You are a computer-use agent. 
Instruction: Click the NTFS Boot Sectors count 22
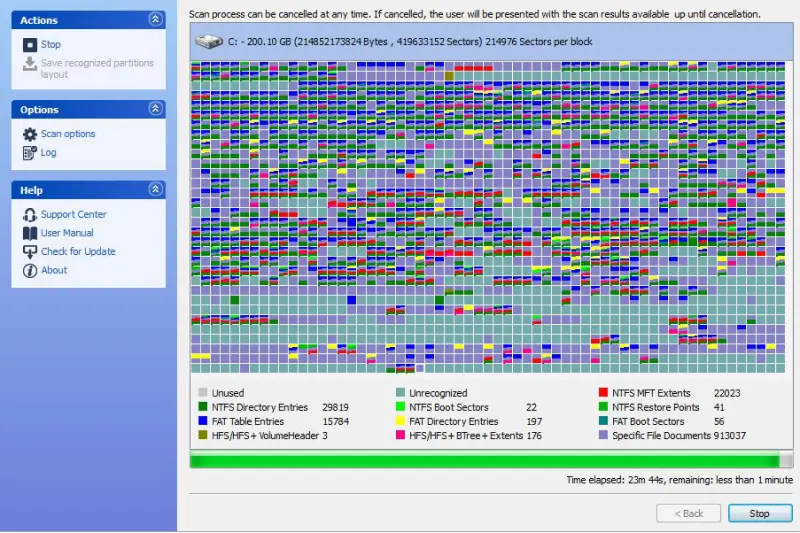pyautogui.click(x=531, y=407)
